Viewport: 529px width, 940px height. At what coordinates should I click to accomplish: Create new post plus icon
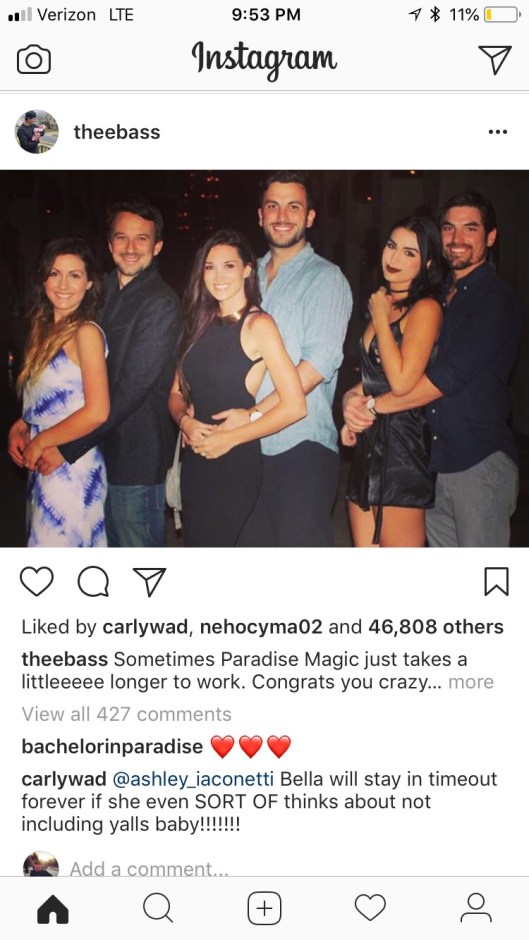click(264, 909)
